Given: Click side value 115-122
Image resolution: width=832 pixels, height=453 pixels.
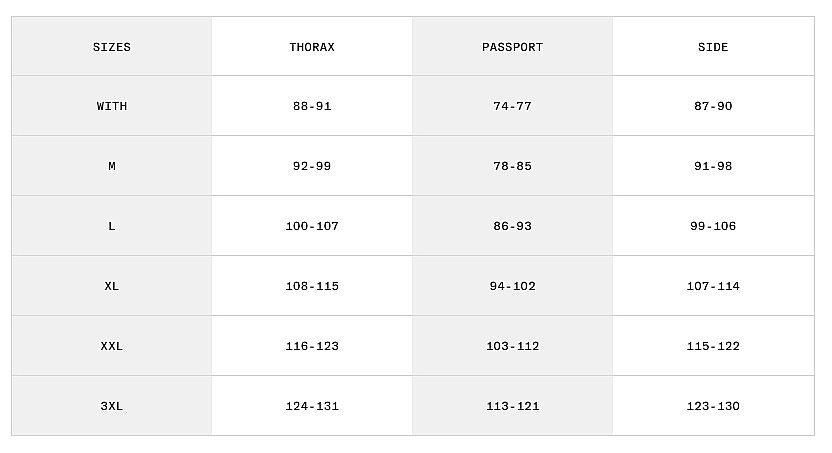Looking at the screenshot, I should 713,346.
